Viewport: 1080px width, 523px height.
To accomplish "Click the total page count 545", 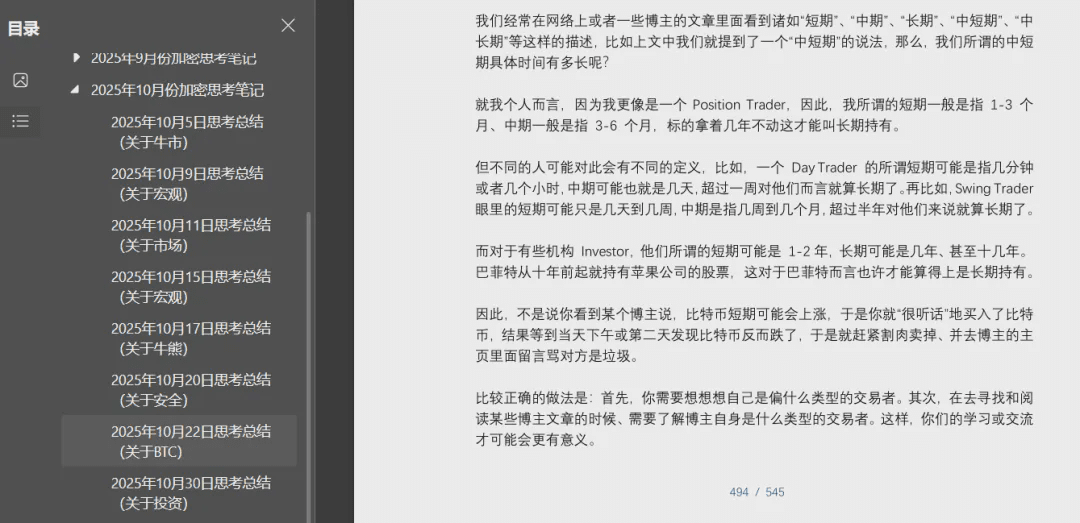I will (x=775, y=492).
